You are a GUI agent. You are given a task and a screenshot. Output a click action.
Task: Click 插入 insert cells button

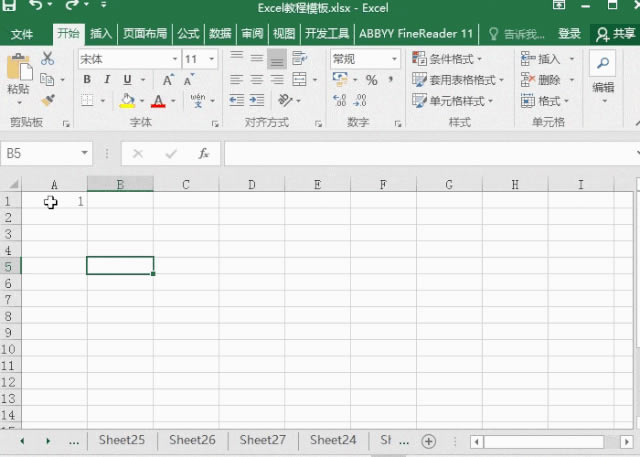pyautogui.click(x=540, y=59)
